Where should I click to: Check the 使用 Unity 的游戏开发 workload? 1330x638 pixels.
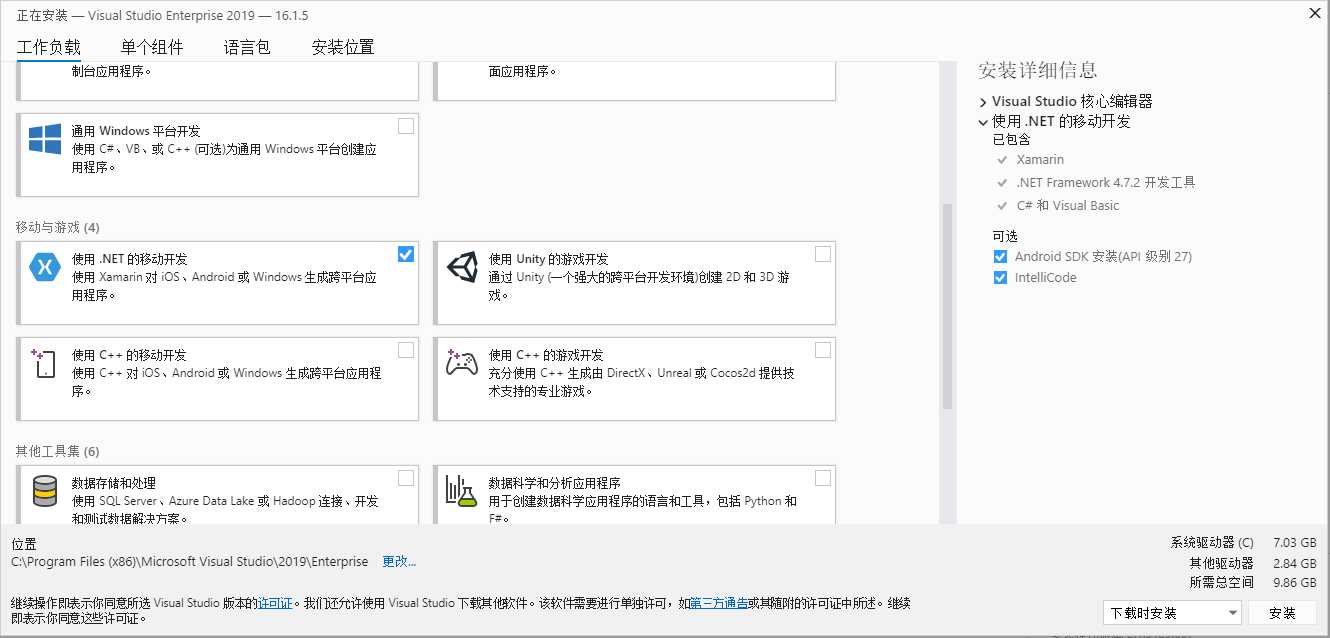pos(823,254)
